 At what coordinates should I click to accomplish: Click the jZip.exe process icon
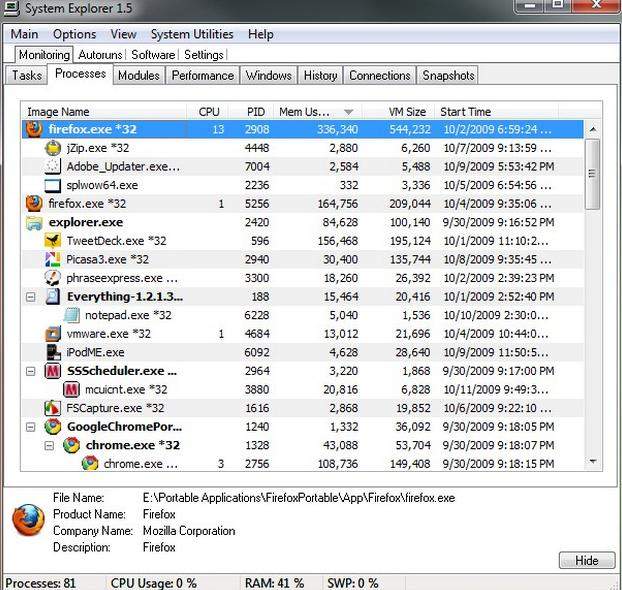coord(53,148)
